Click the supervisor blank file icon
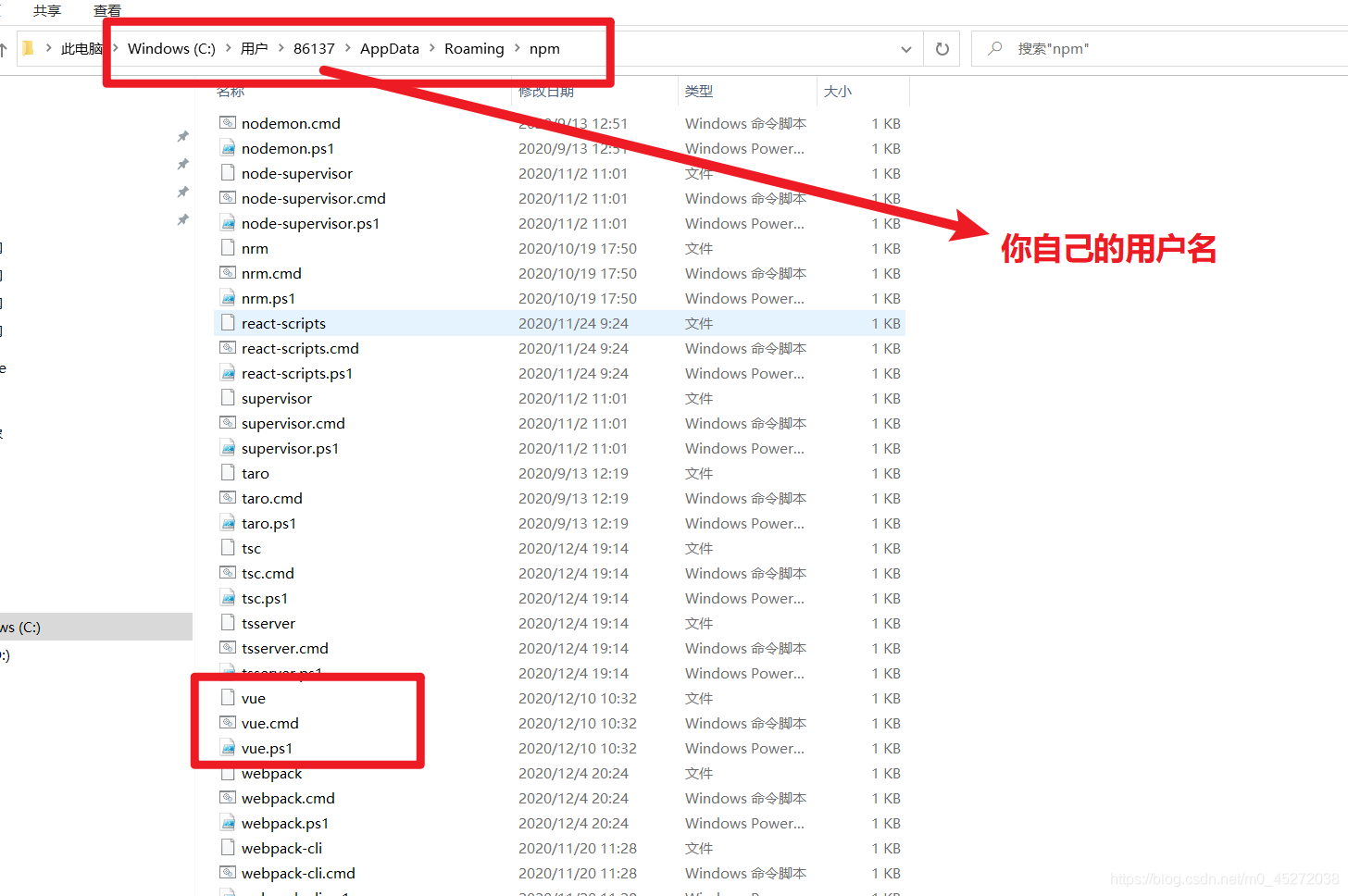1348x896 pixels. point(228,397)
